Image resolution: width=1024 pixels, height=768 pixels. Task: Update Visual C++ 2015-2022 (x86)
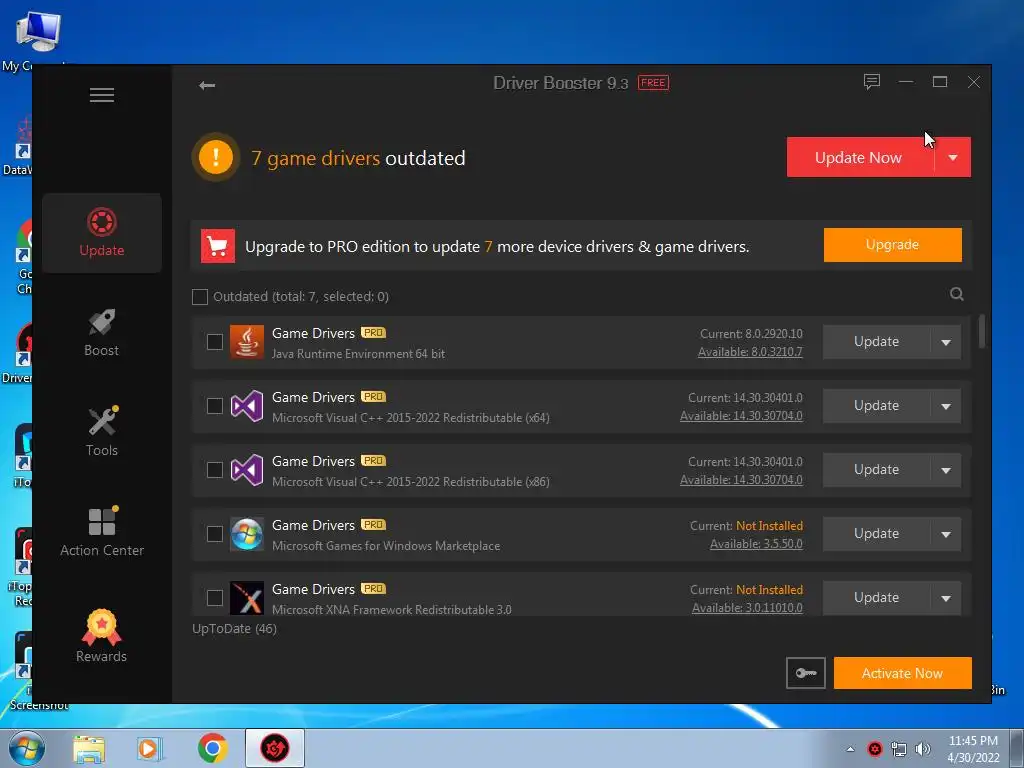(876, 470)
